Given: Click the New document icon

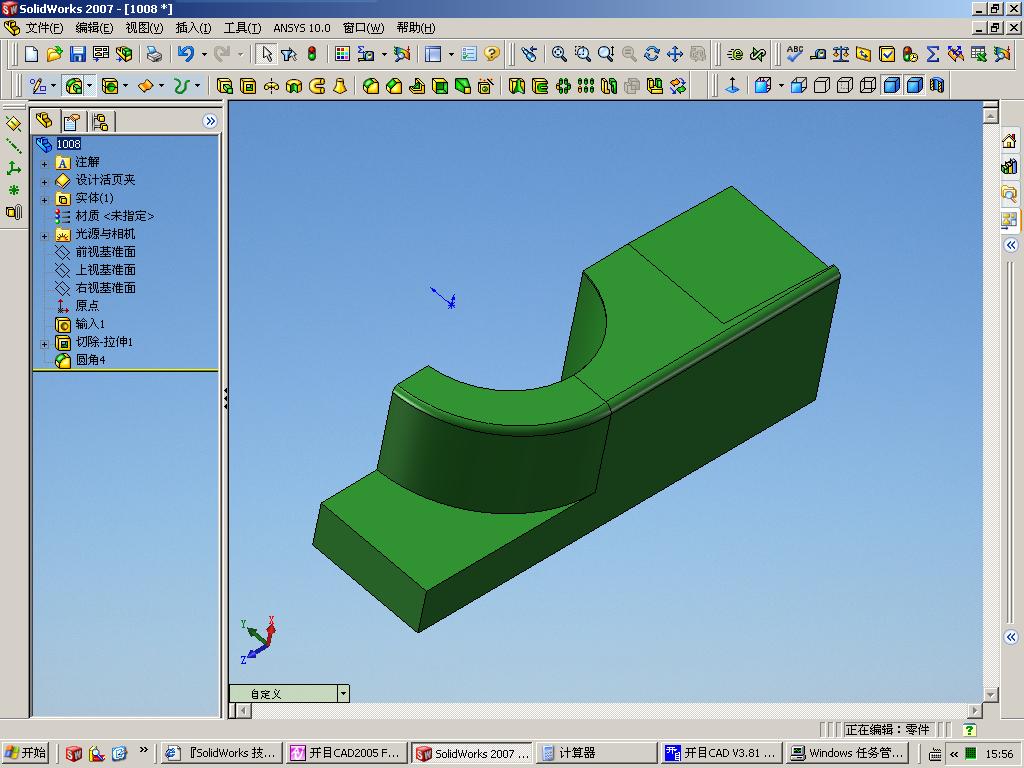Looking at the screenshot, I should pos(31,54).
